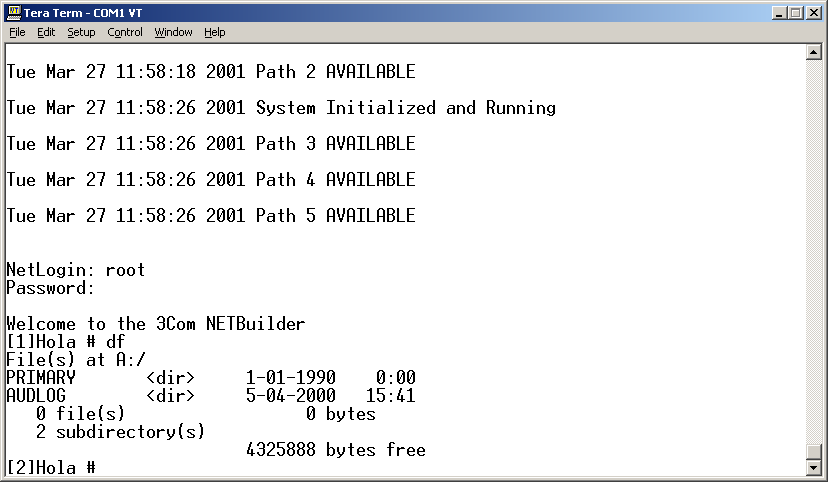Click the "[2]Hola #" command prompt line

[50, 468]
